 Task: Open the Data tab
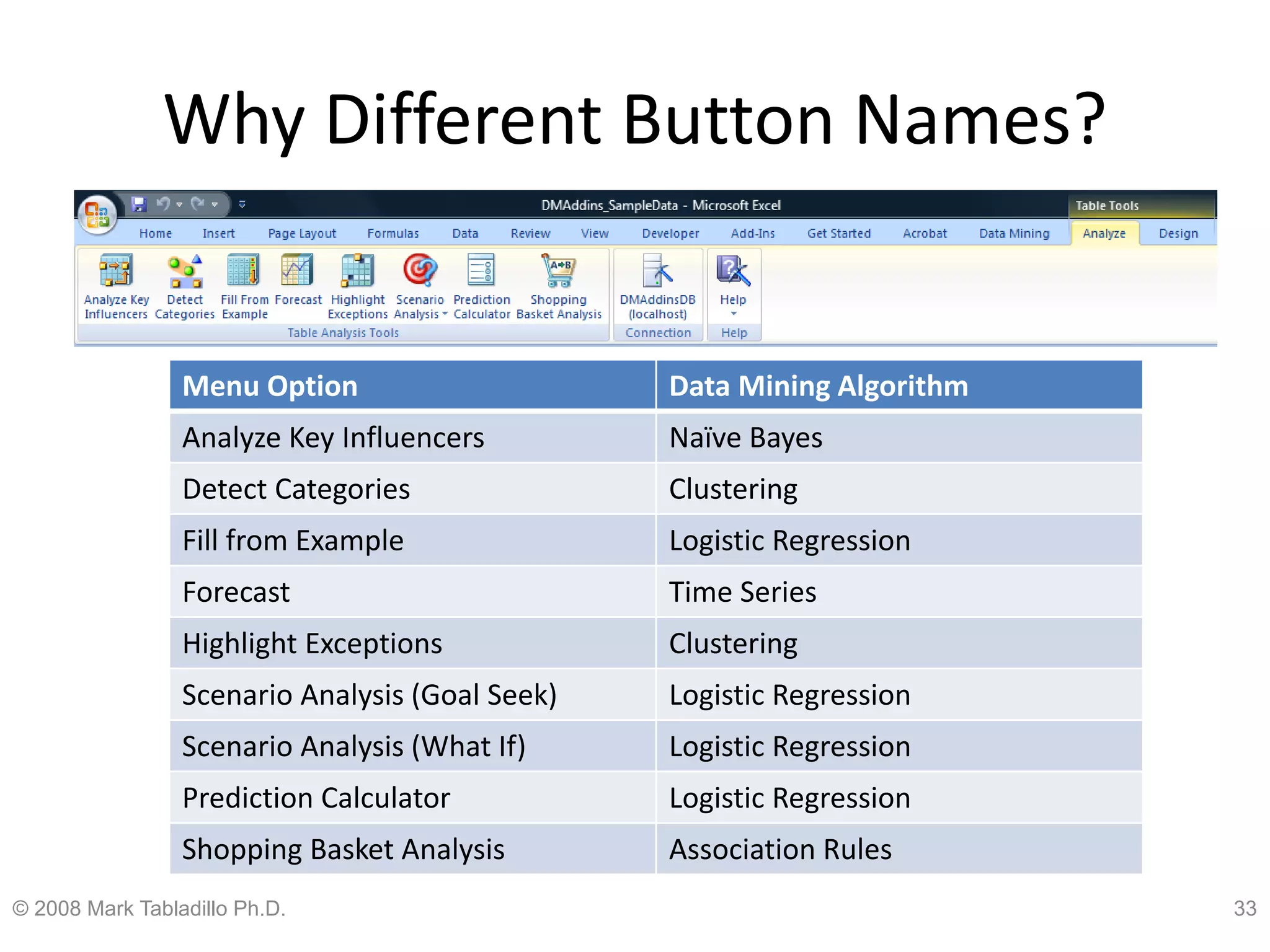coord(465,234)
